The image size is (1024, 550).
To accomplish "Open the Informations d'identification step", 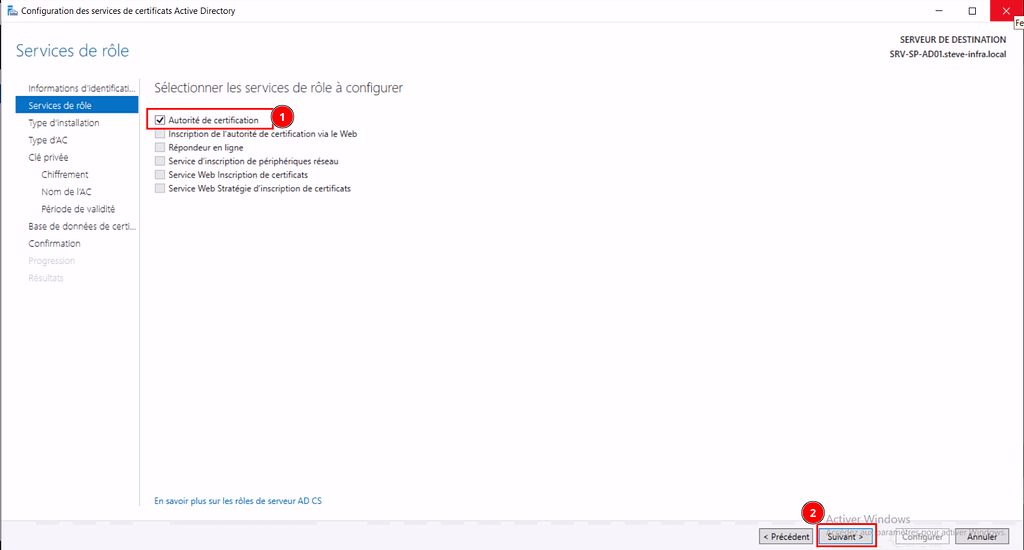I will [81, 88].
